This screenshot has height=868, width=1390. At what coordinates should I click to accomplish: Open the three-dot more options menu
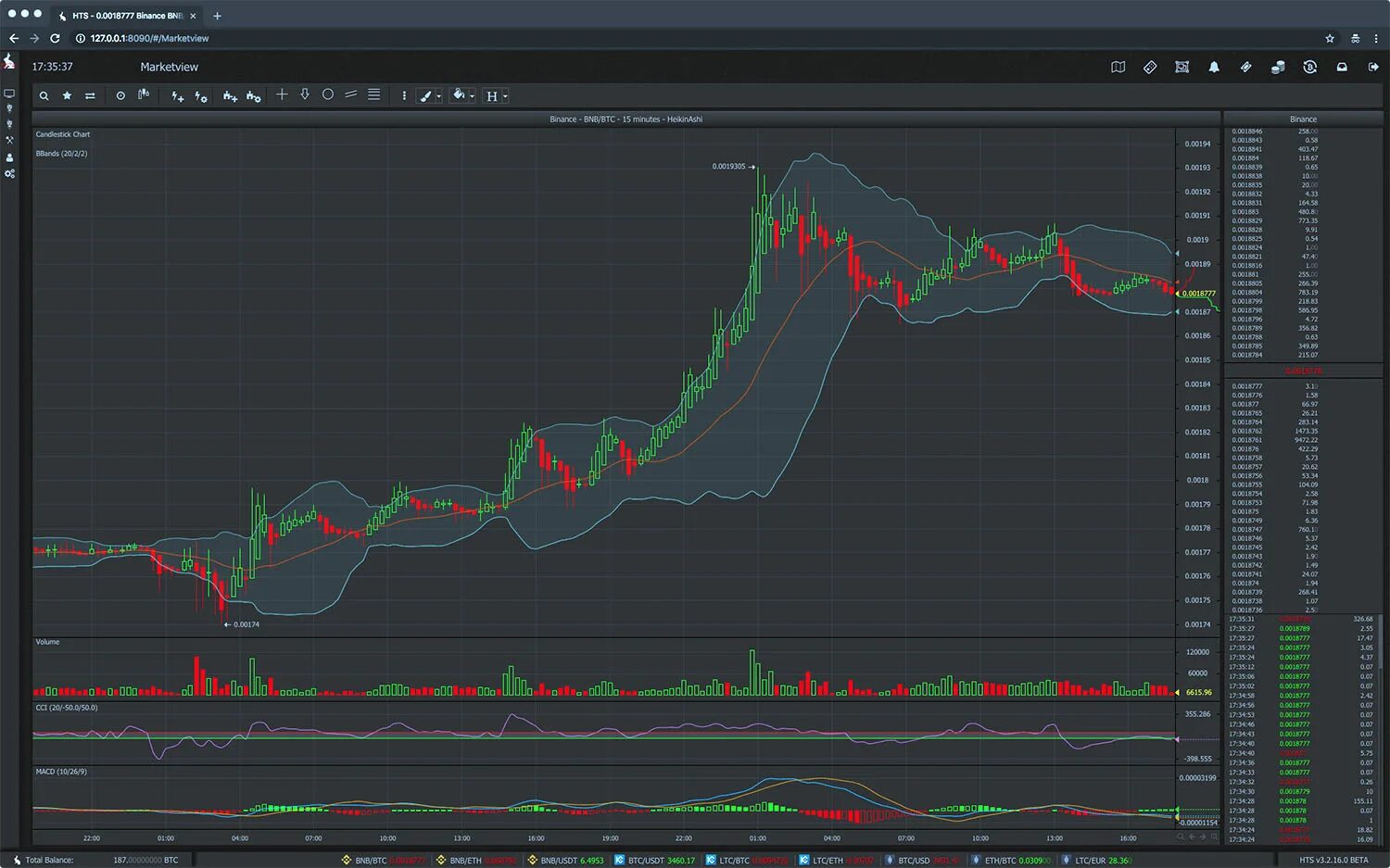pyautogui.click(x=404, y=95)
